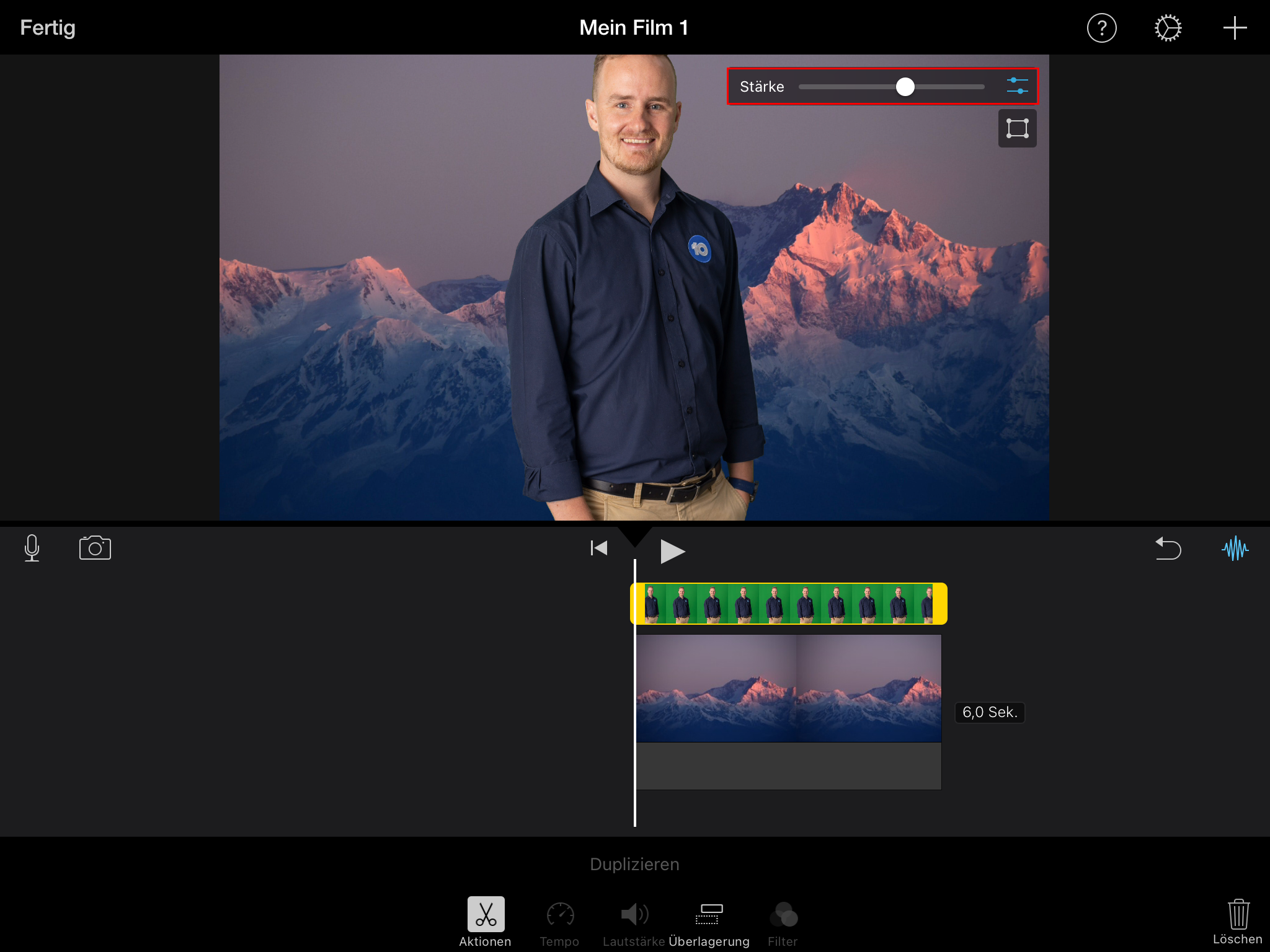Adjust the Stärke strength slider
The height and width of the screenshot is (952, 1270).
tap(906, 87)
